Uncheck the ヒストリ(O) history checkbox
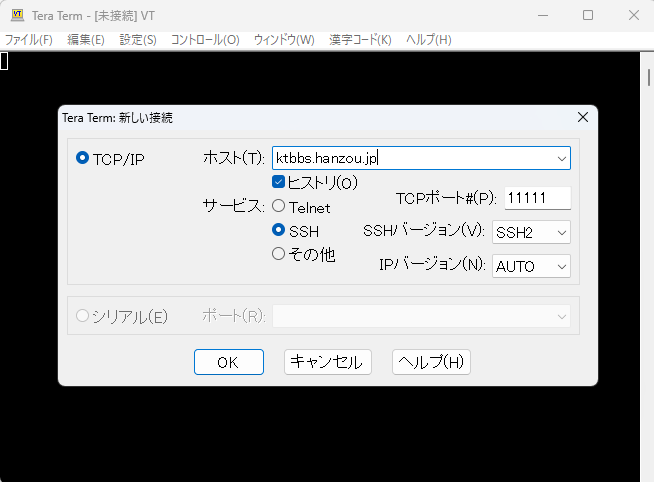Viewport: 654px width, 482px height. pyautogui.click(x=280, y=182)
